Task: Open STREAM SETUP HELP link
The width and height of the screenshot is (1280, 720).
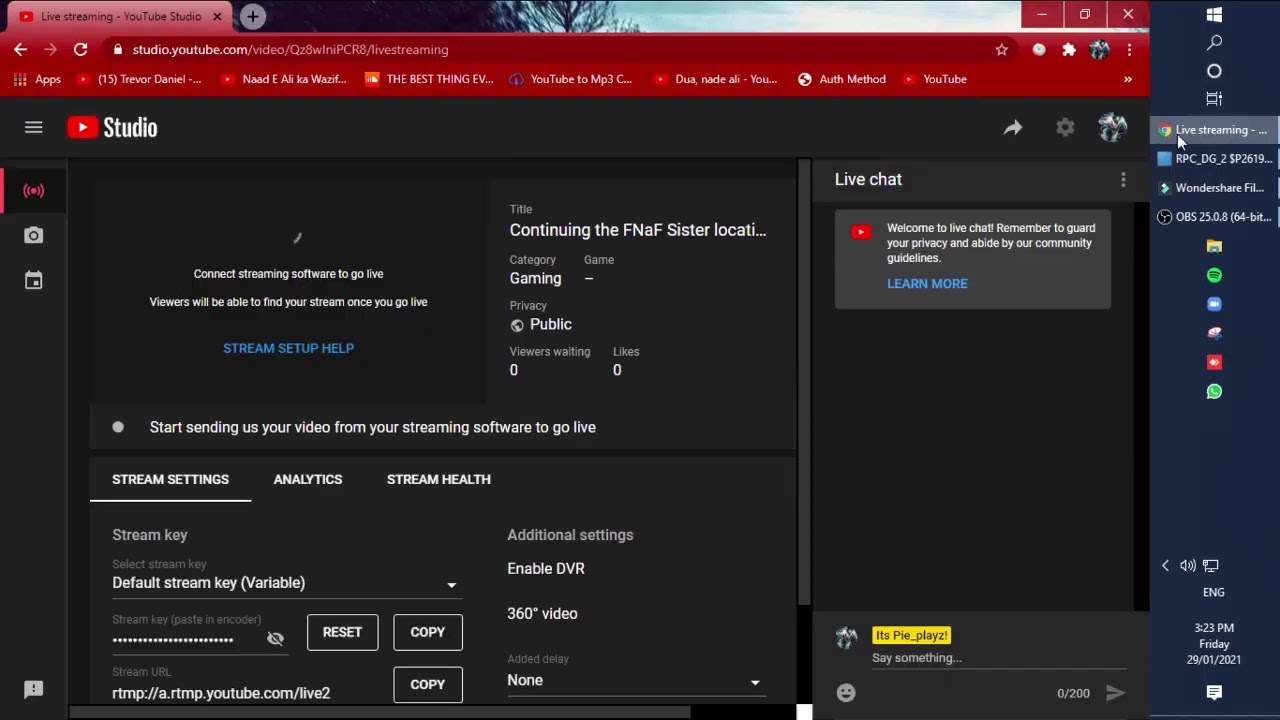Action: [288, 348]
